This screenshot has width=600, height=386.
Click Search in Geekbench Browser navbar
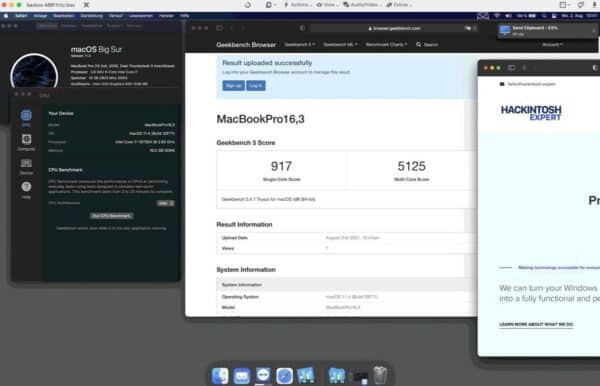pos(427,45)
